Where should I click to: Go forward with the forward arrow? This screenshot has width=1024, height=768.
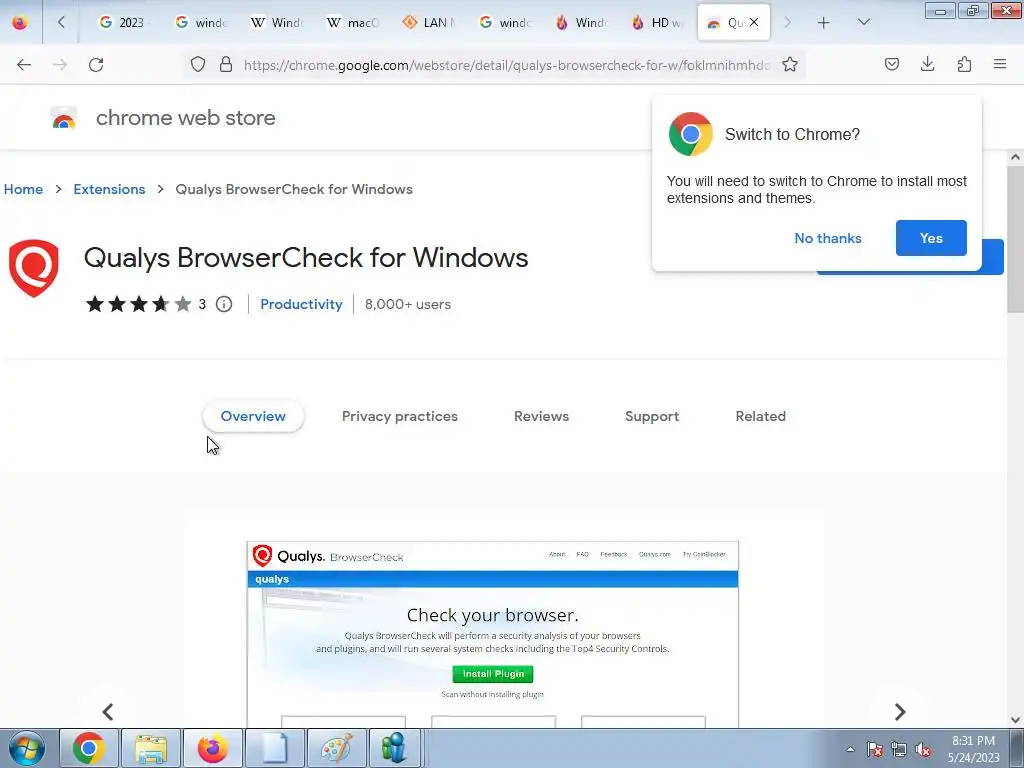coord(60,64)
